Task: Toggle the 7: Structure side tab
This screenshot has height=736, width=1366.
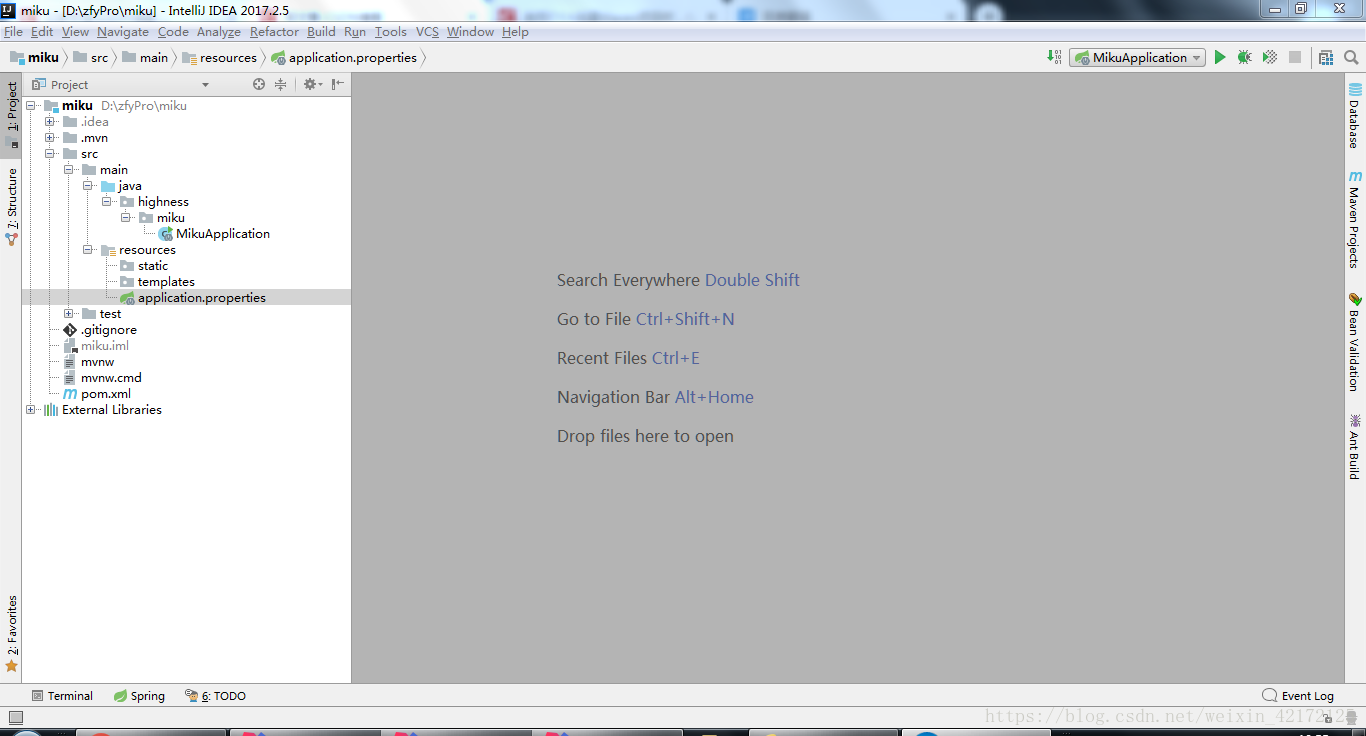Action: [12, 207]
